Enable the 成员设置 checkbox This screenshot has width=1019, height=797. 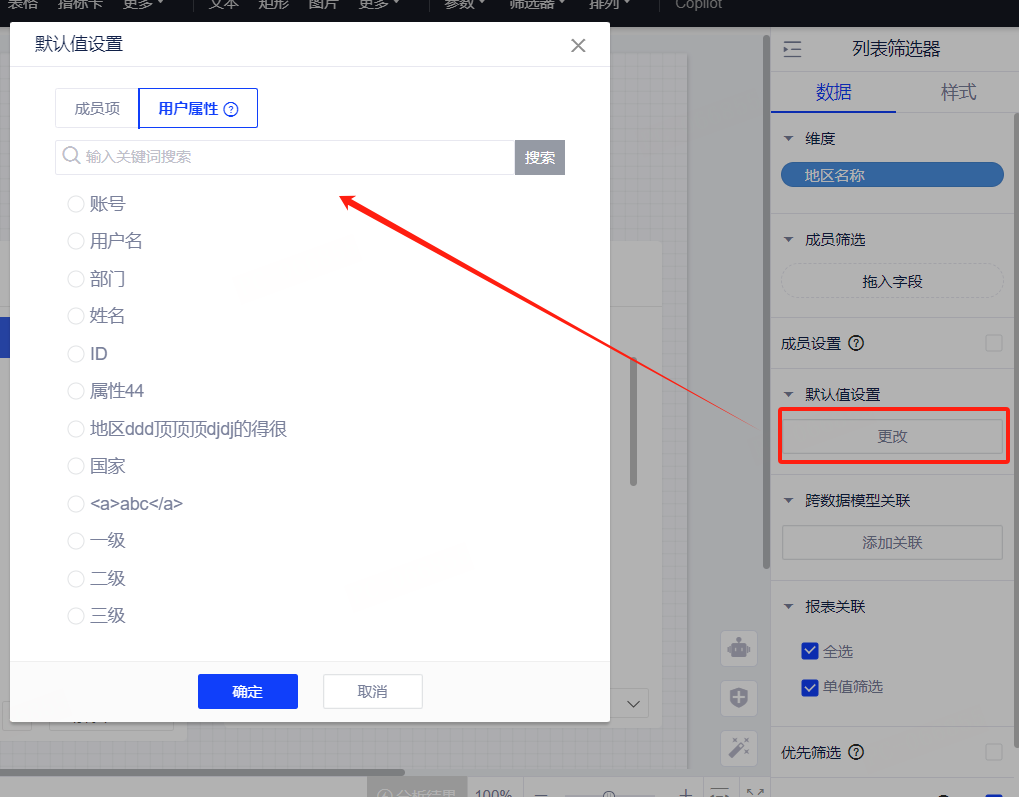point(993,343)
